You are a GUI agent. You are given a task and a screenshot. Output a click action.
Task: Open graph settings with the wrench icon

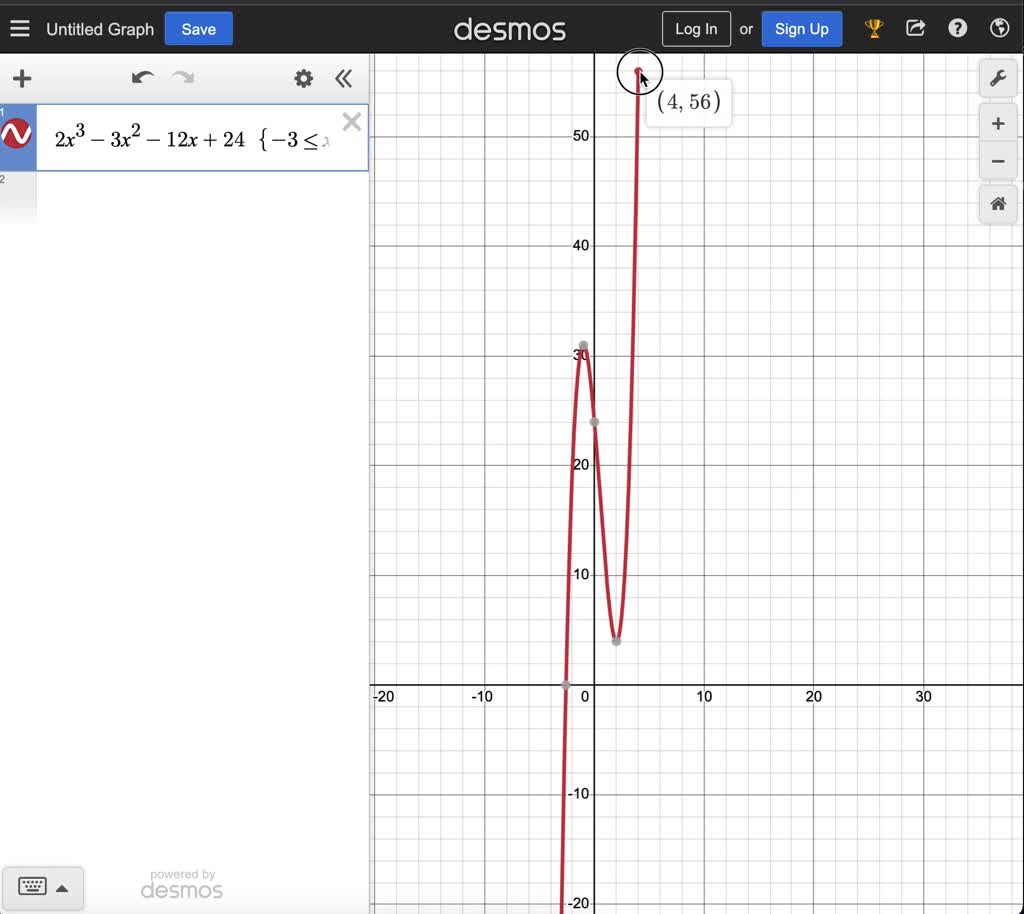998,77
